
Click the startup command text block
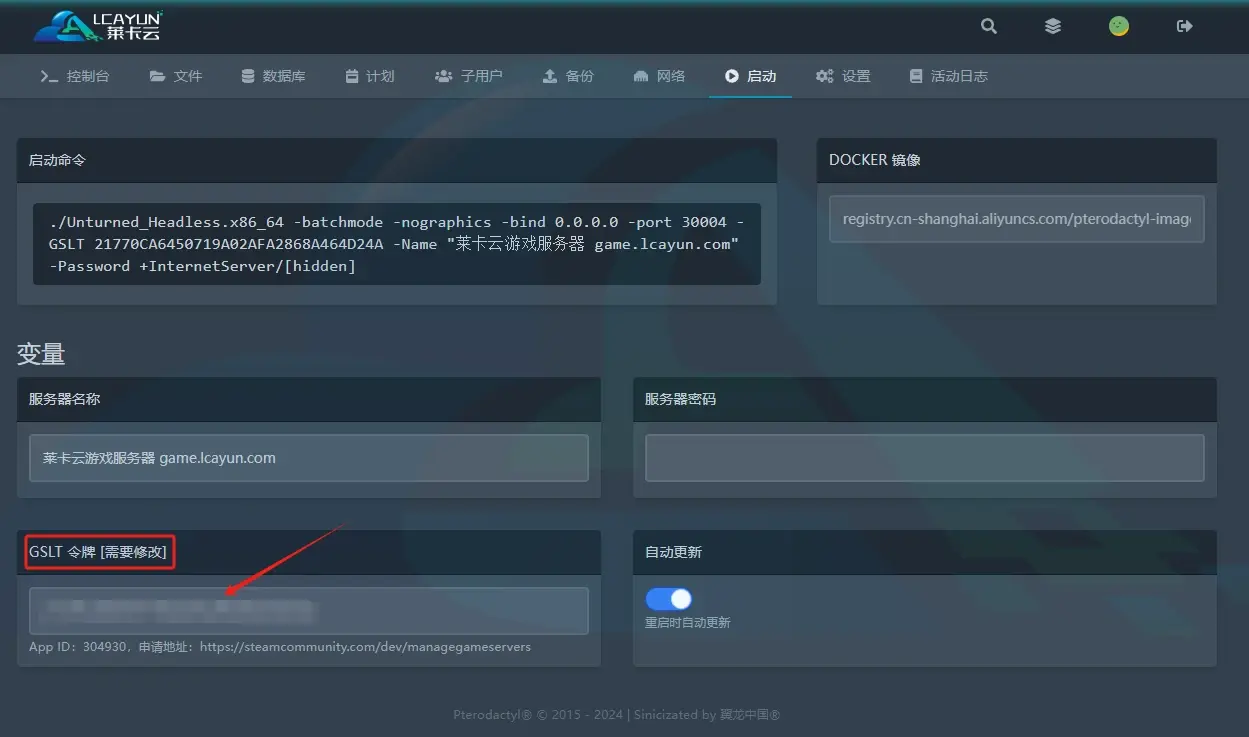click(397, 244)
